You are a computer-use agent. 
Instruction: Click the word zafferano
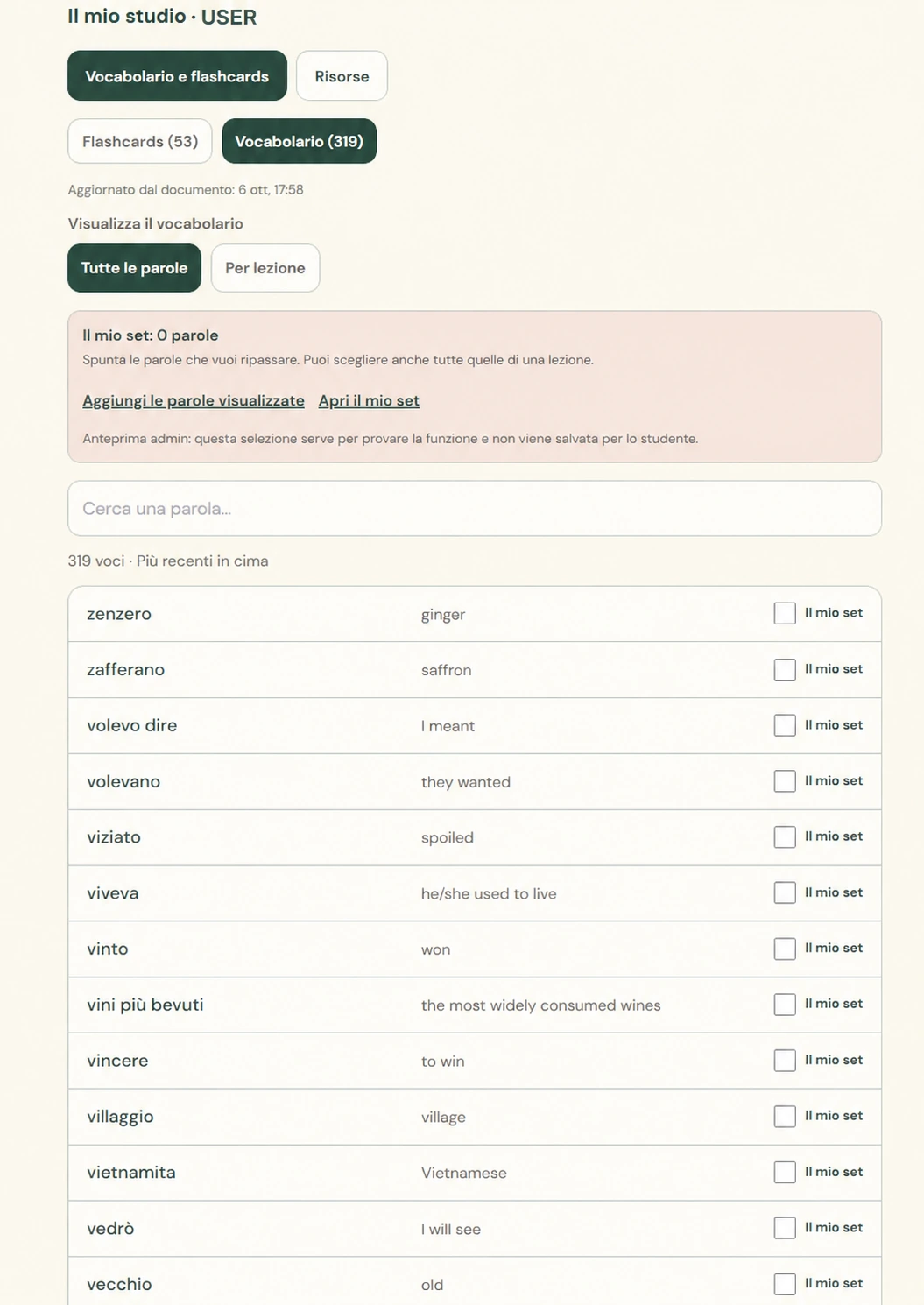(x=125, y=669)
